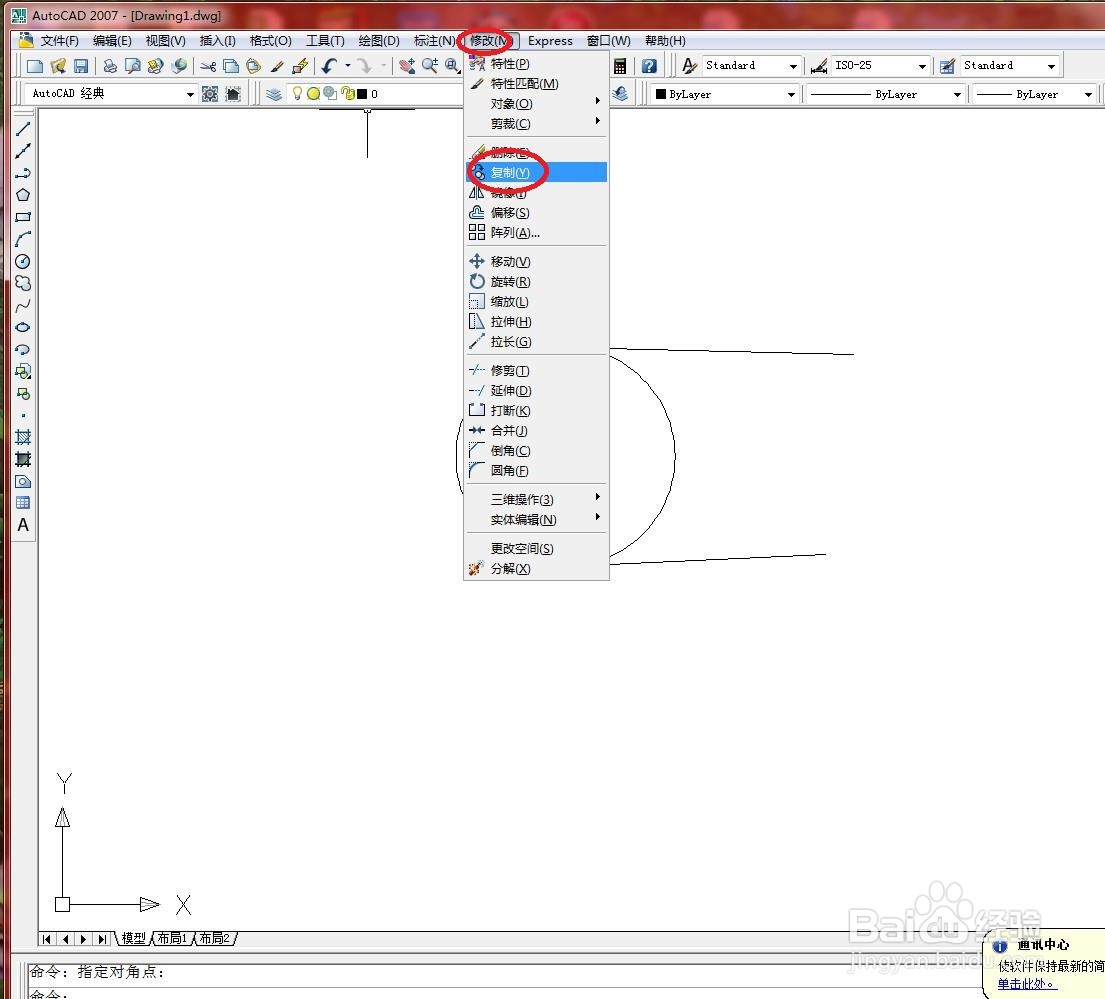Select the Region tool
This screenshot has height=999, width=1105.
coord(23,482)
